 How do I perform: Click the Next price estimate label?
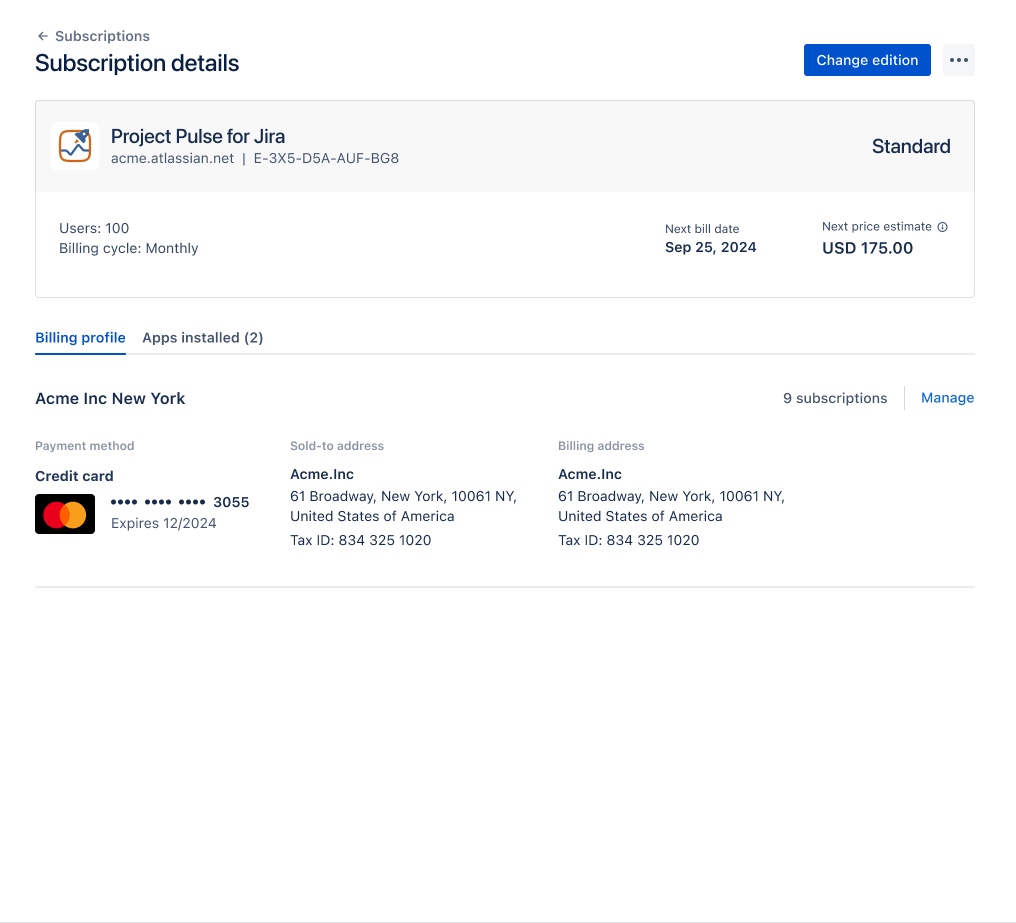pyautogui.click(x=877, y=227)
